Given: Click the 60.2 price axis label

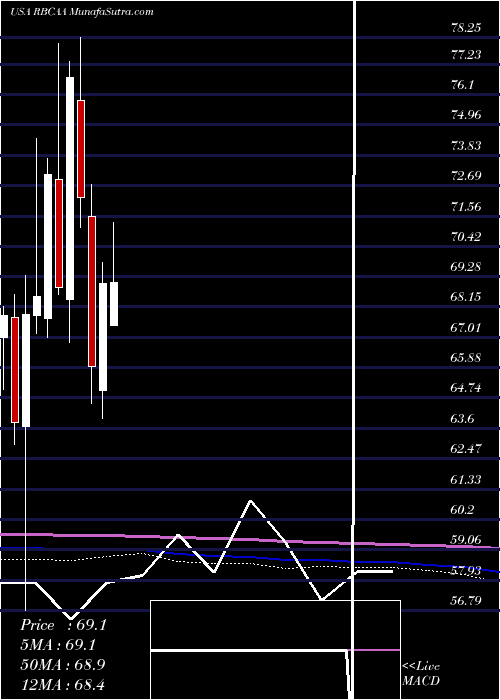Looking at the screenshot, I should coord(463,510).
